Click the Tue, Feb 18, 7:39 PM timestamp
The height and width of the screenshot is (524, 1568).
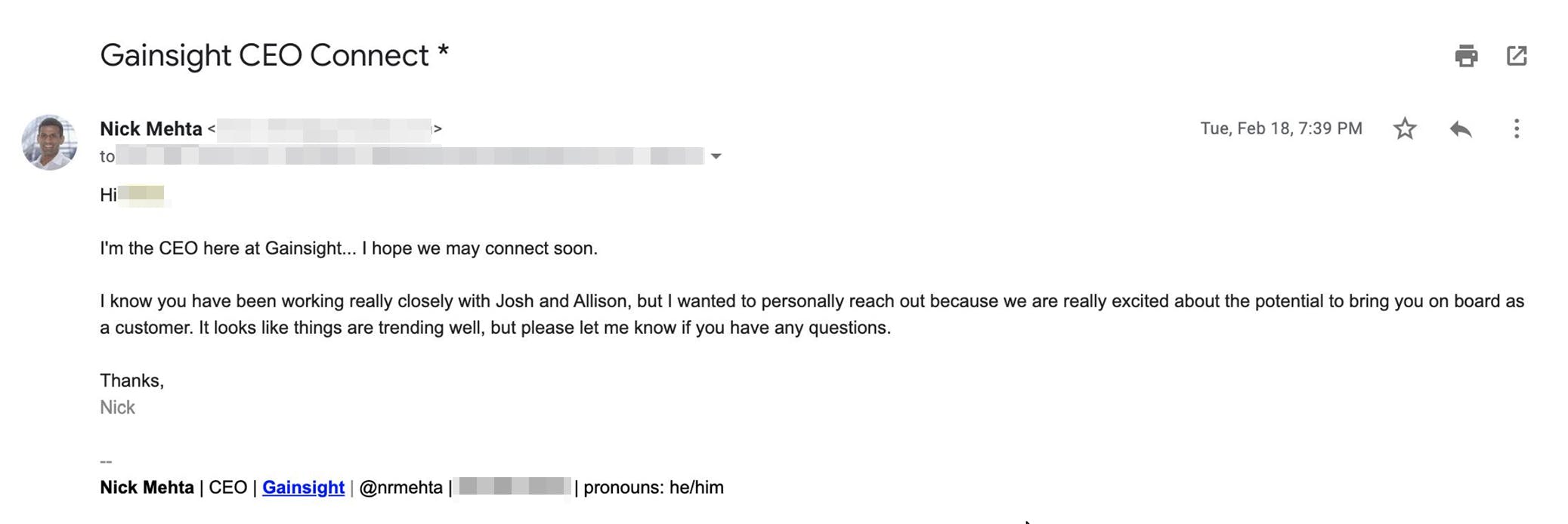click(x=1281, y=128)
